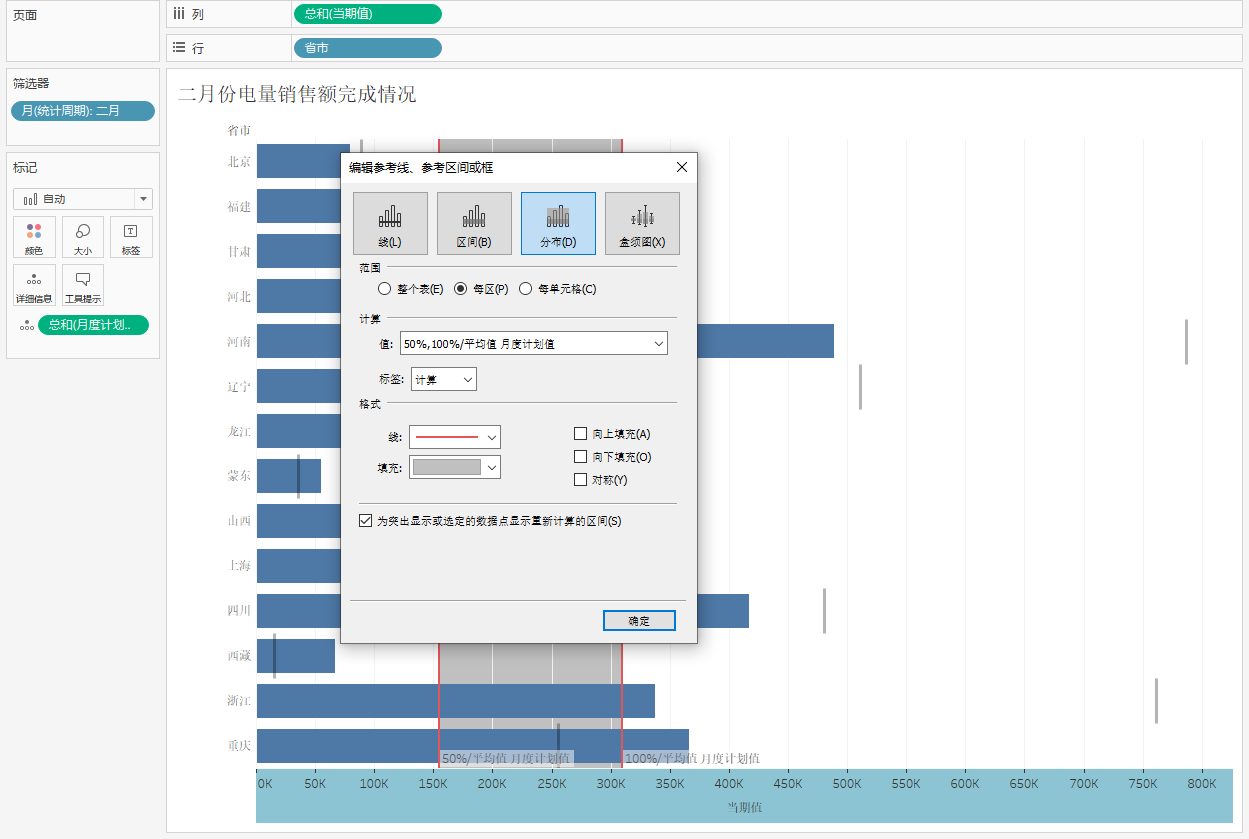Click the 省市 column header

click(x=239, y=130)
